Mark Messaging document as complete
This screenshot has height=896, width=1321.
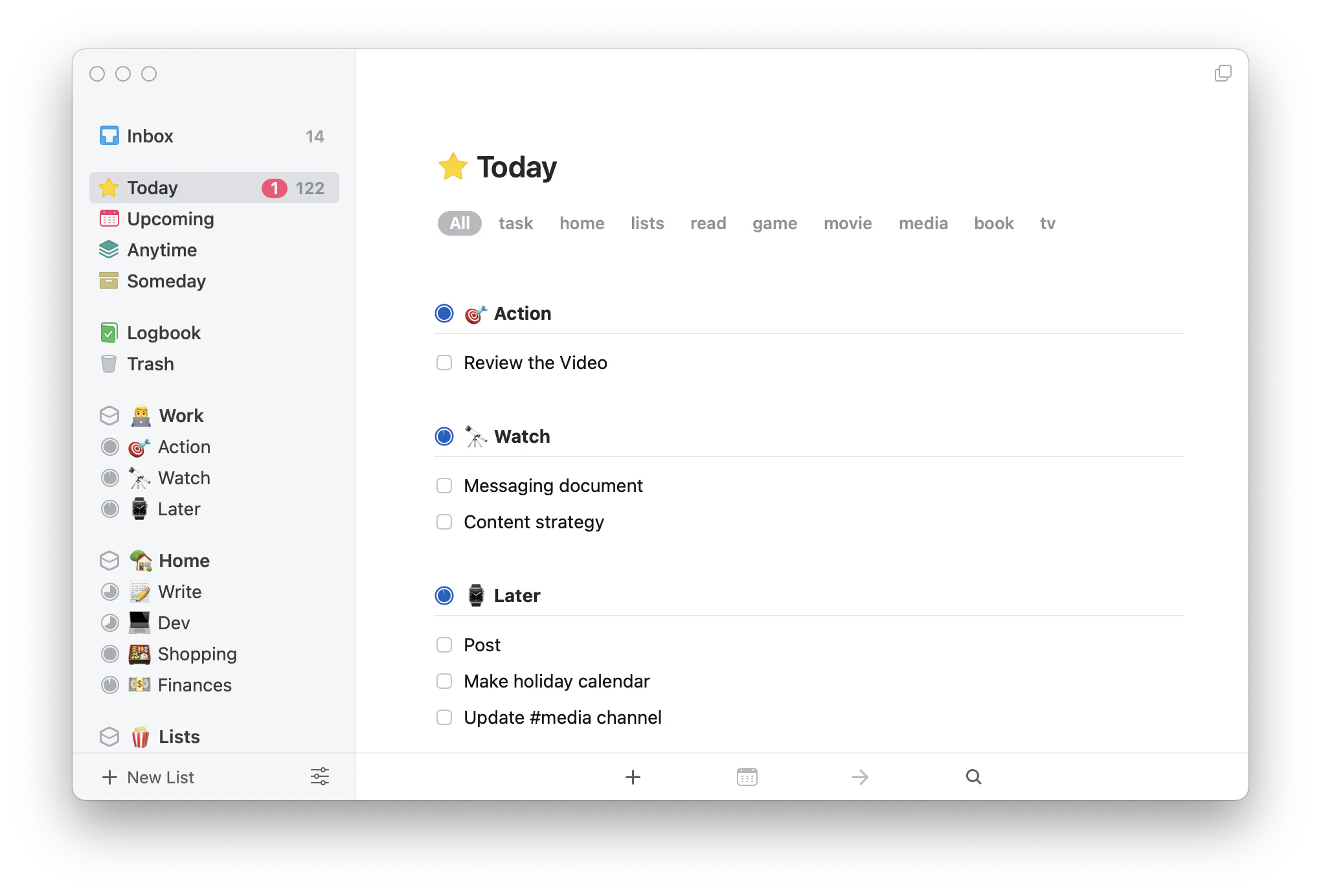(x=444, y=486)
